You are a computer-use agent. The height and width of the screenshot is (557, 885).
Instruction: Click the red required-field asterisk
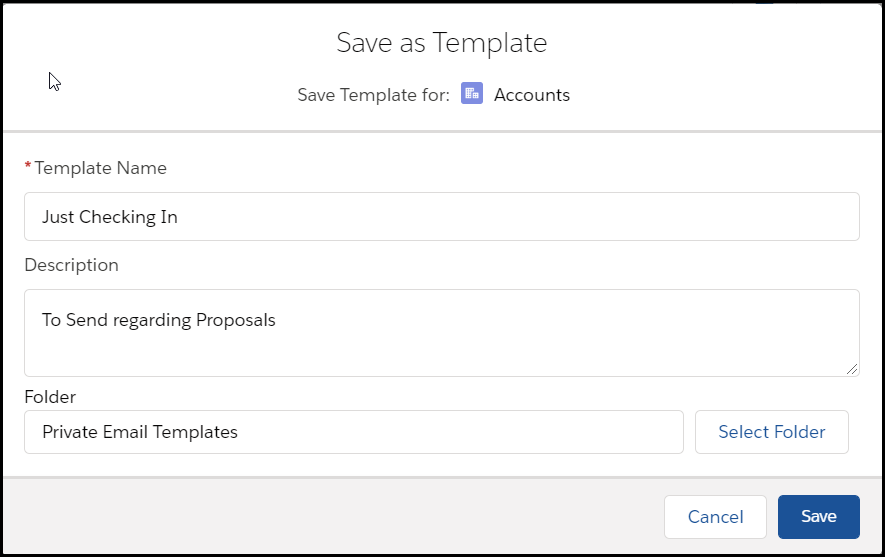pyautogui.click(x=28, y=167)
